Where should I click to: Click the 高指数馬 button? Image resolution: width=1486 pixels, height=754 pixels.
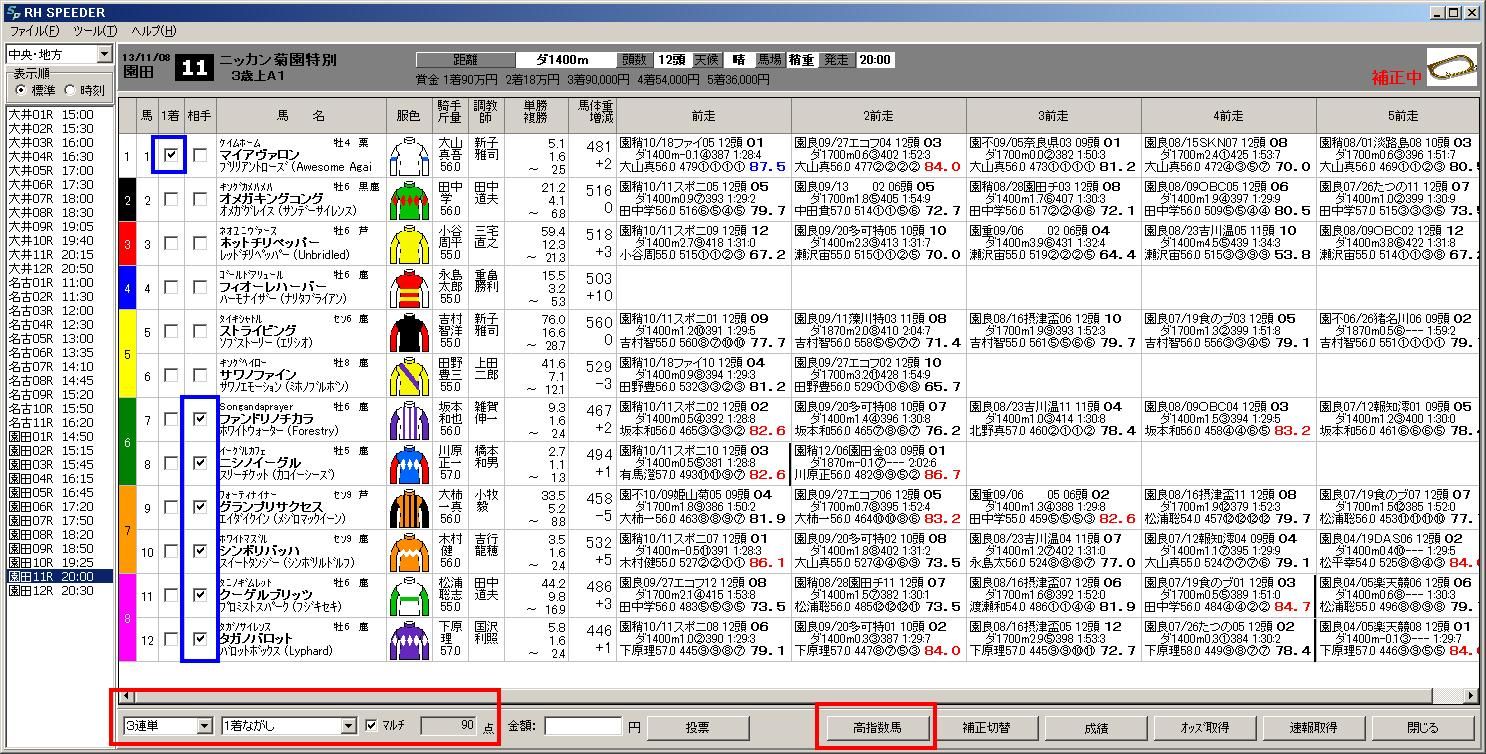(x=877, y=727)
